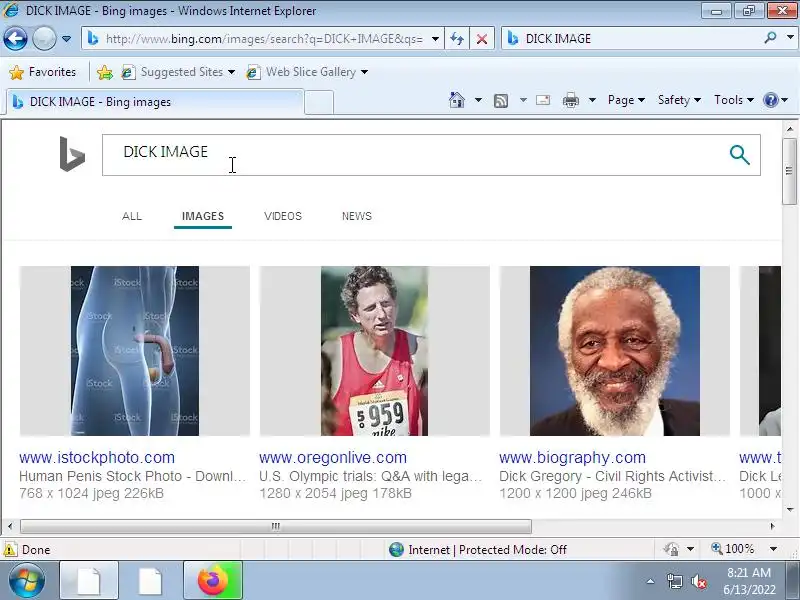Viewport: 800px width, 600px height.
Task: Open the recent pages dropdown beside Forward
Action: 66,39
